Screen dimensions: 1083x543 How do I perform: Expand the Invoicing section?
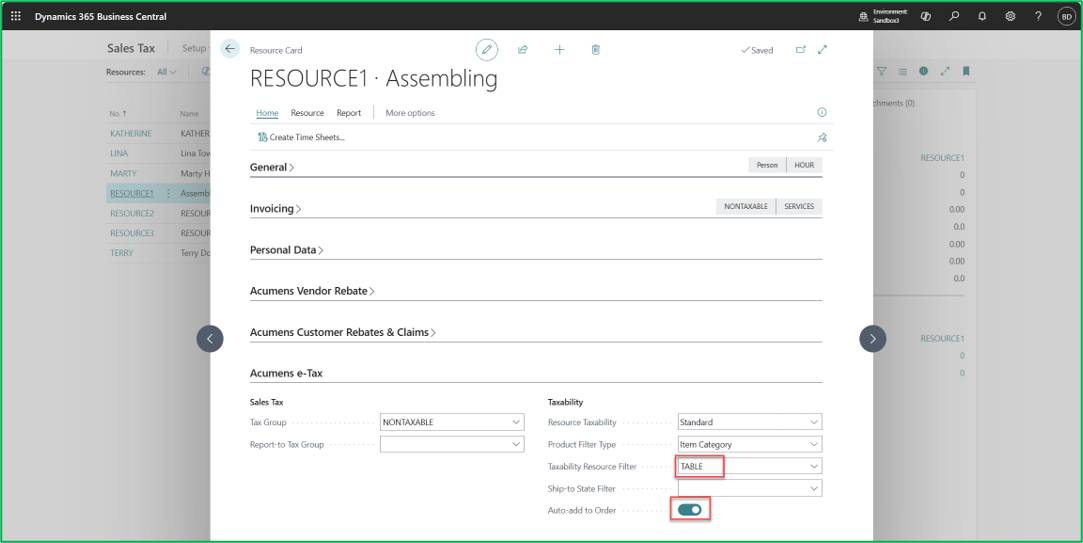point(276,209)
